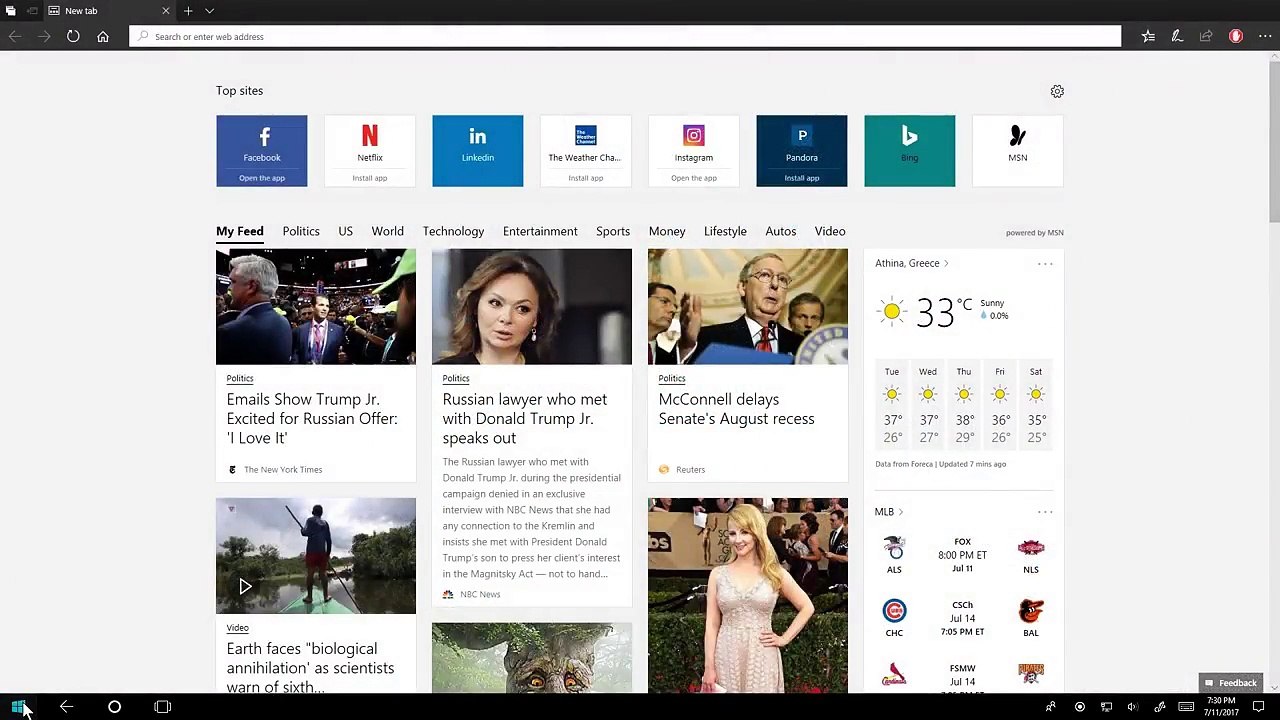Image resolution: width=1280 pixels, height=720 pixels.
Task: Open weather card three-dot options
Action: pos(1045,264)
